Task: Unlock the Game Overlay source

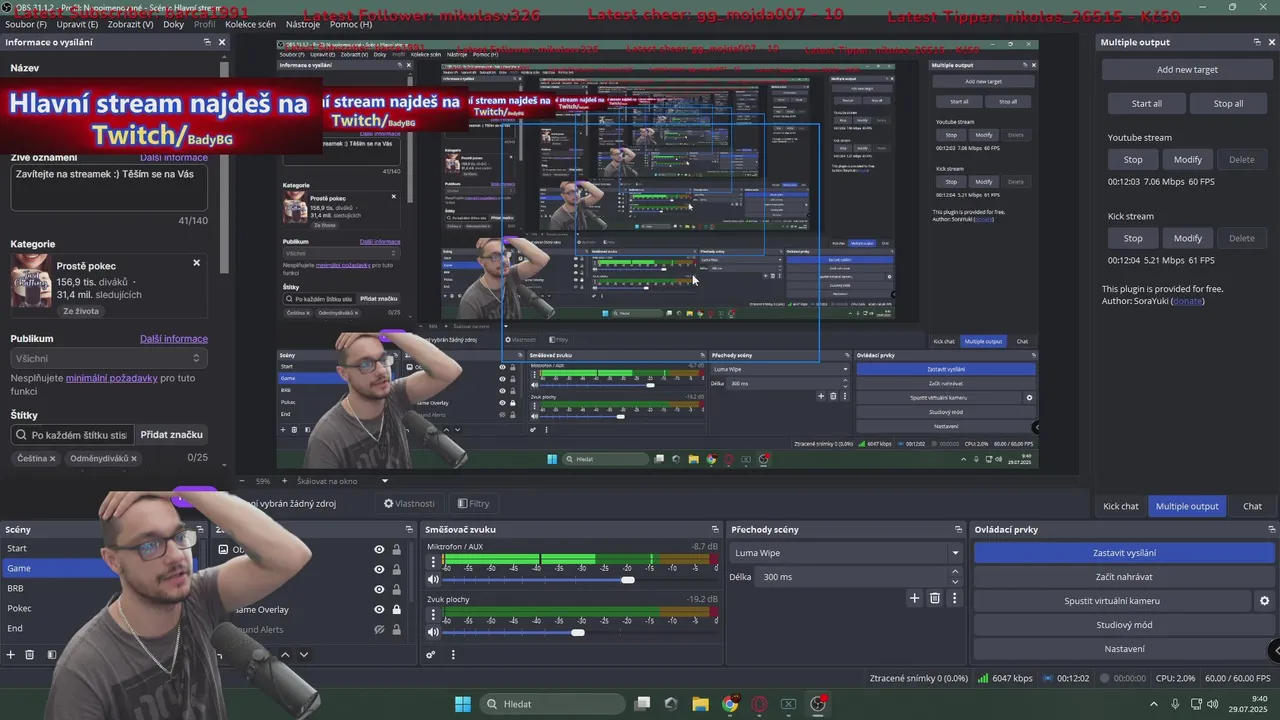Action: 397,610
